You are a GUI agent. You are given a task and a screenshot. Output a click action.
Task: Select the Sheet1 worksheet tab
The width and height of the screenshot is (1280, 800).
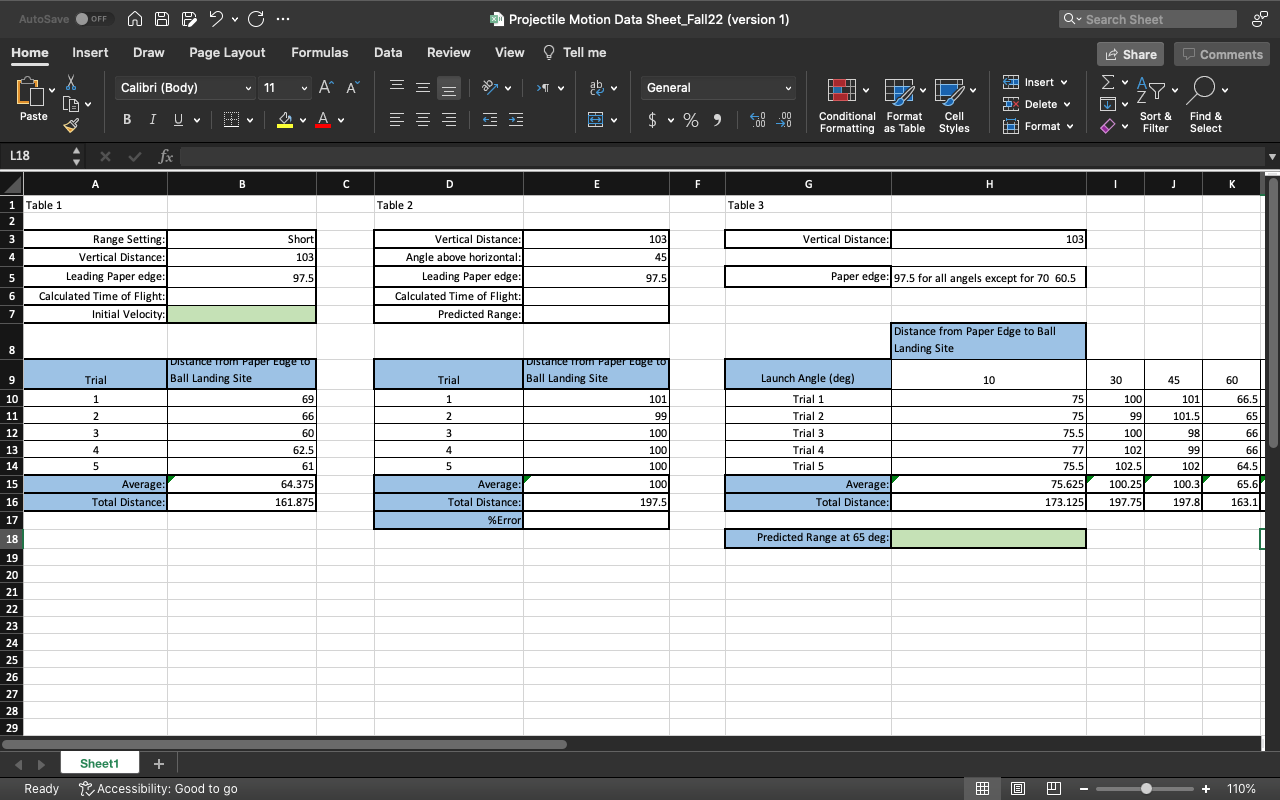[x=99, y=763]
